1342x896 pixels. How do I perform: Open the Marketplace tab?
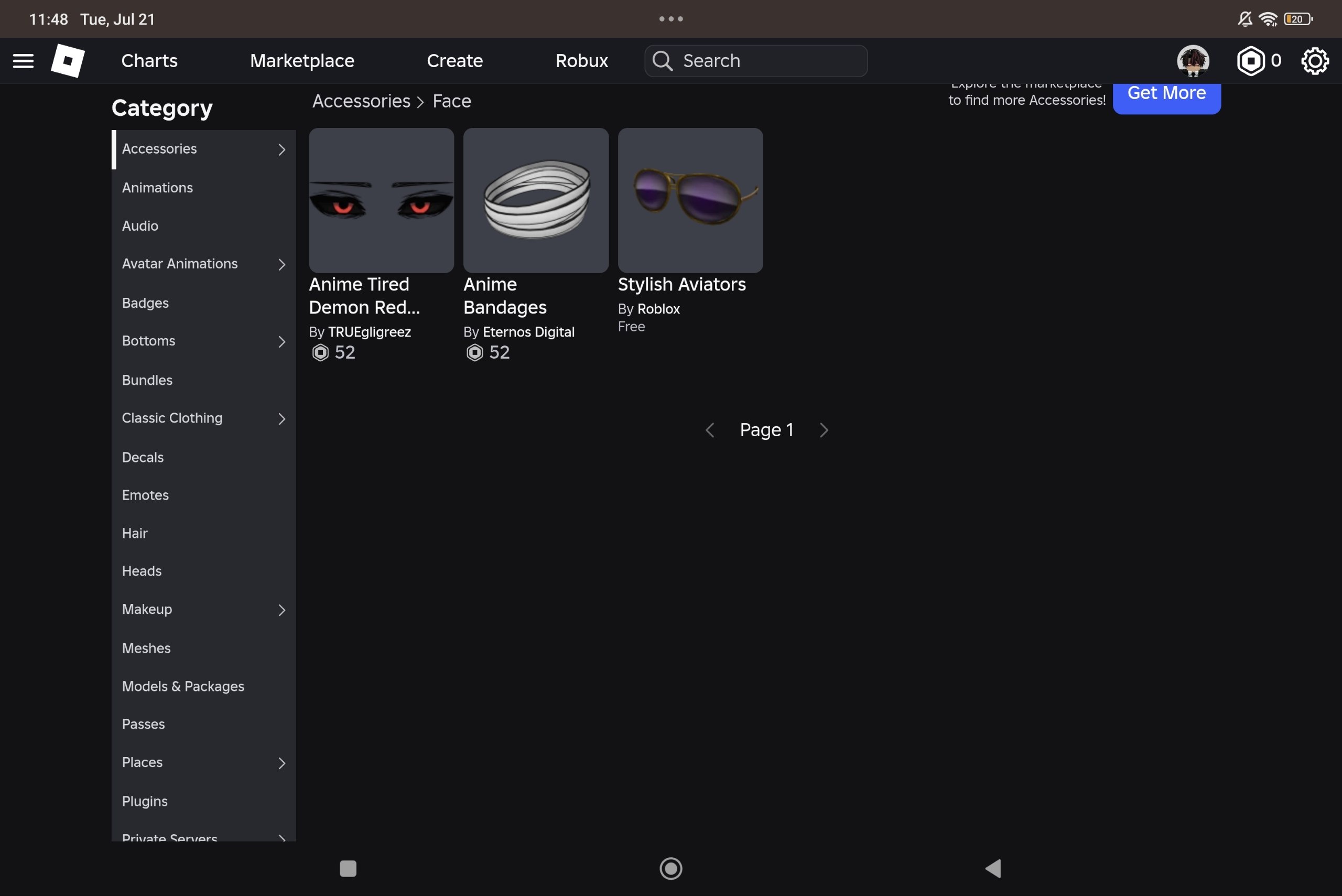pos(302,61)
